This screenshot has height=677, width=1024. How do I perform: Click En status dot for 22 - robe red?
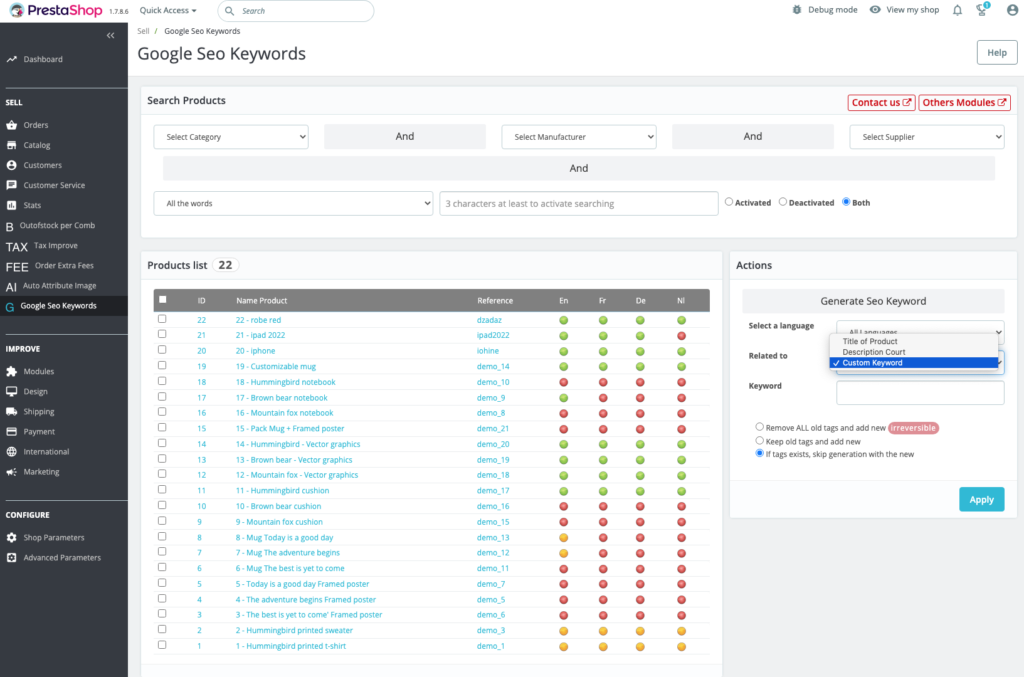tap(564, 320)
